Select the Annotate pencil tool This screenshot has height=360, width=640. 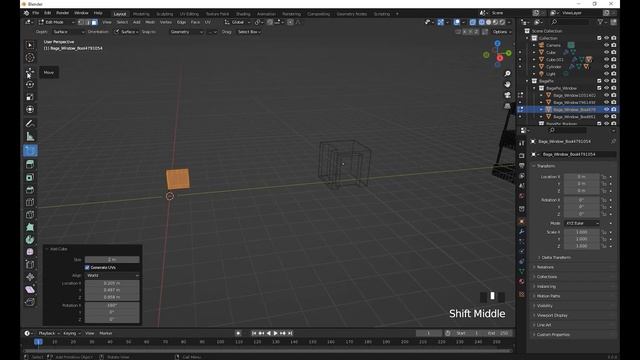pyautogui.click(x=30, y=124)
